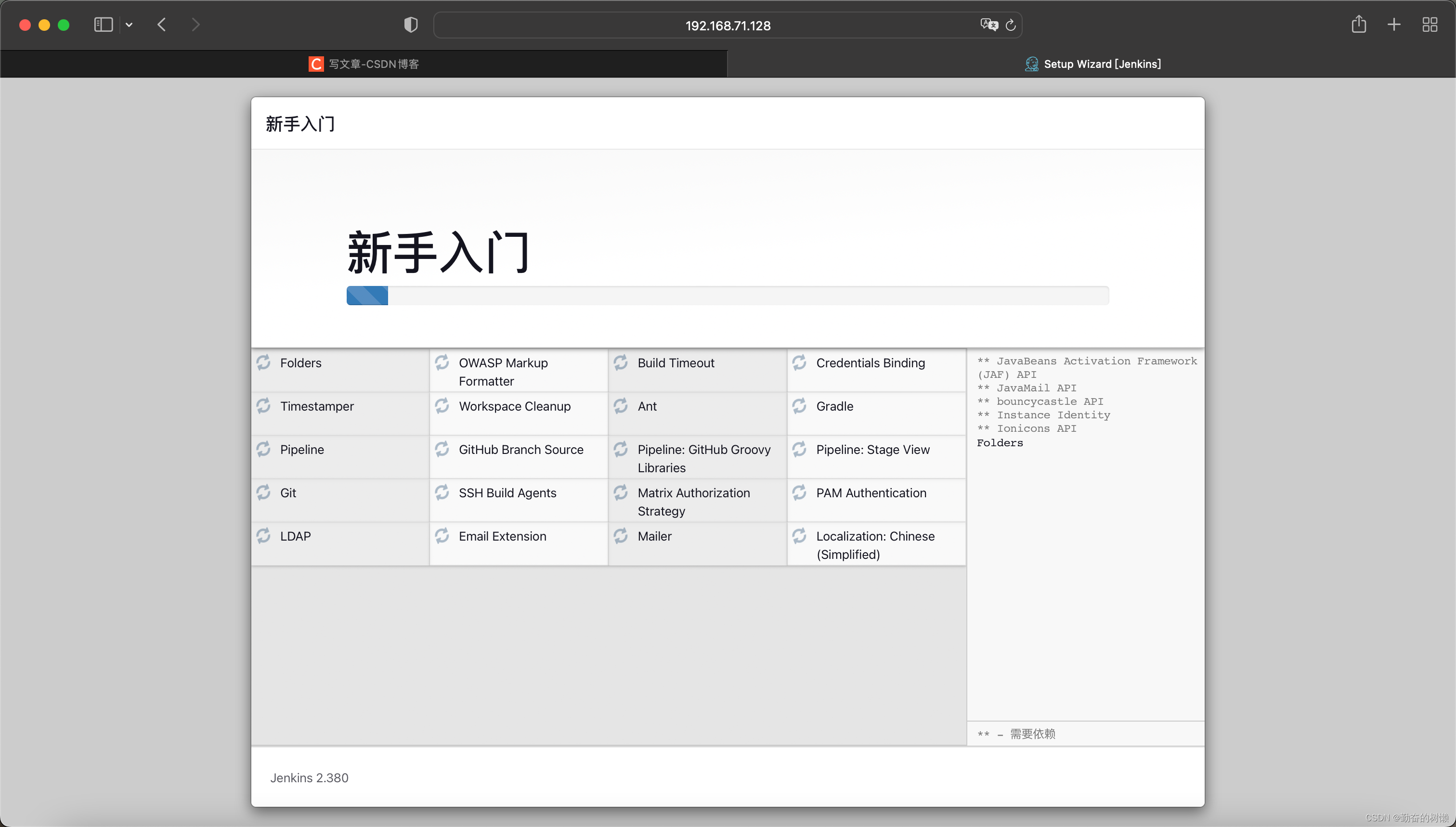Click the installation progress bar
Screen dimensions: 1456x827
coord(727,296)
